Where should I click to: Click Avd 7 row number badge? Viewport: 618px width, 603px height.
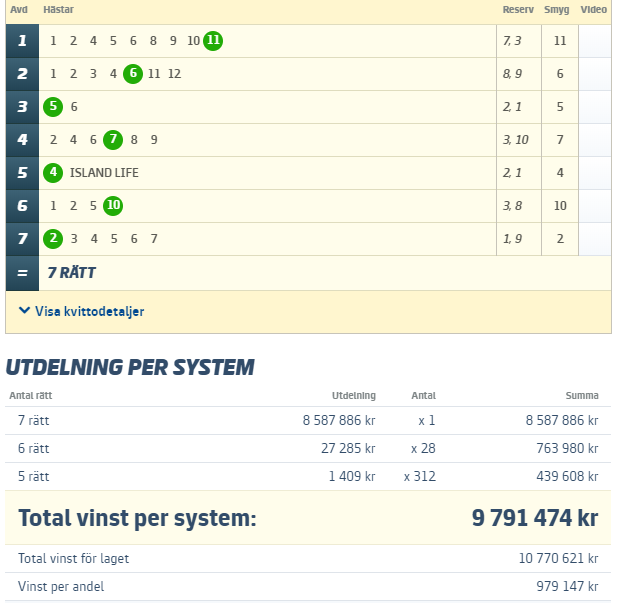click(x=22, y=239)
